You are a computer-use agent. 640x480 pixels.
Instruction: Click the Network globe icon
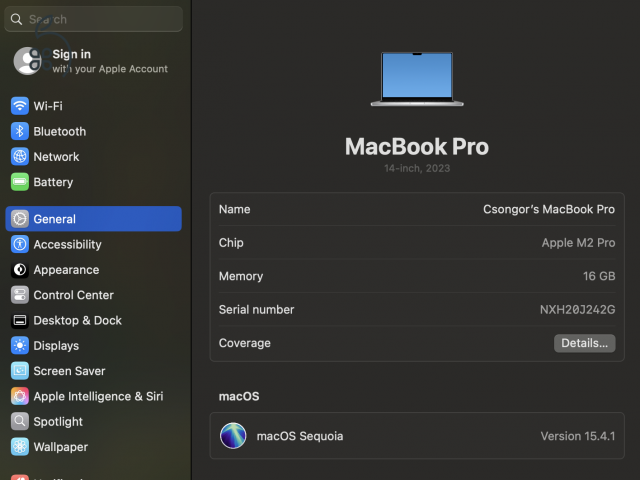click(20, 156)
